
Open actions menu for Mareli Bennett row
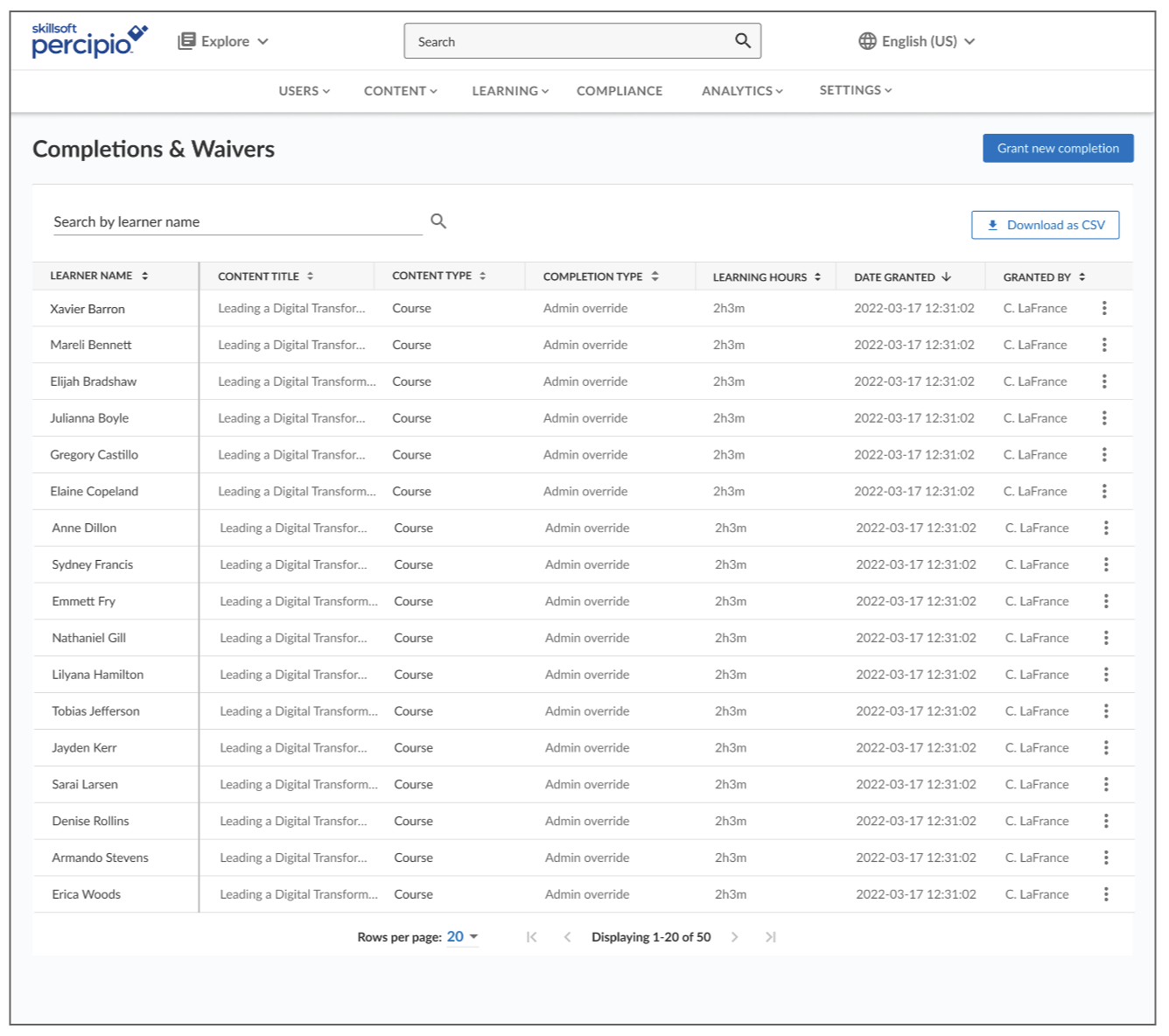[x=1104, y=345]
